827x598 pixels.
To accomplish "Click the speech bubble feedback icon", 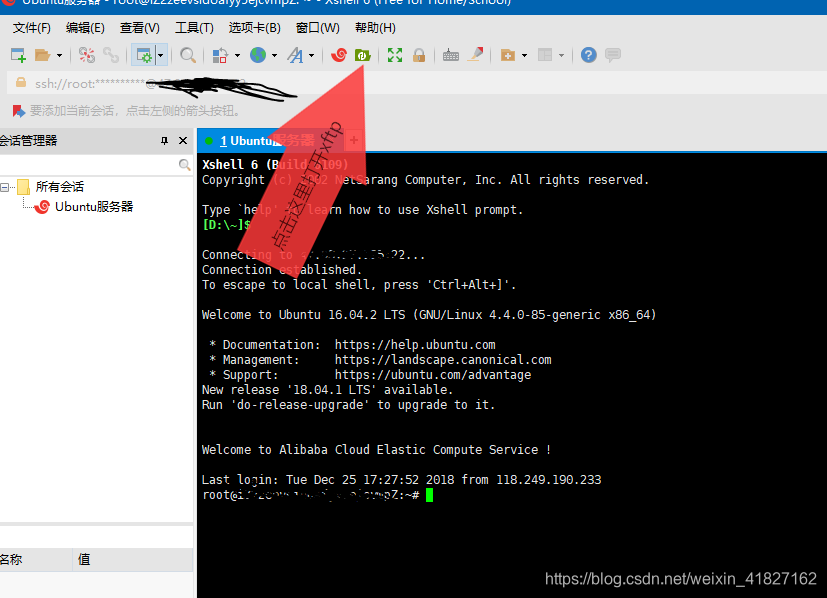I will tap(613, 55).
